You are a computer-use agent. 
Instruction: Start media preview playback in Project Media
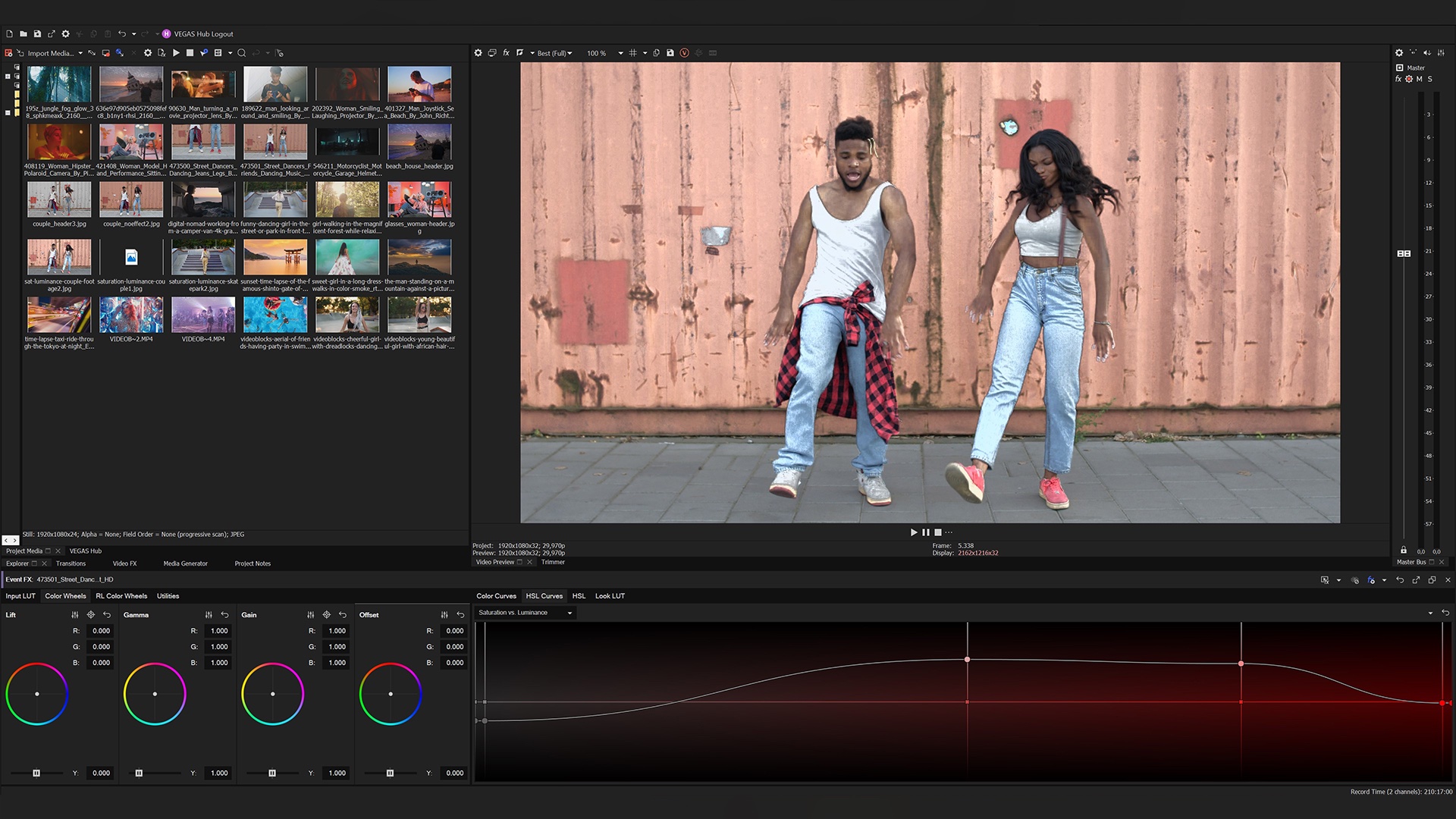(x=176, y=53)
